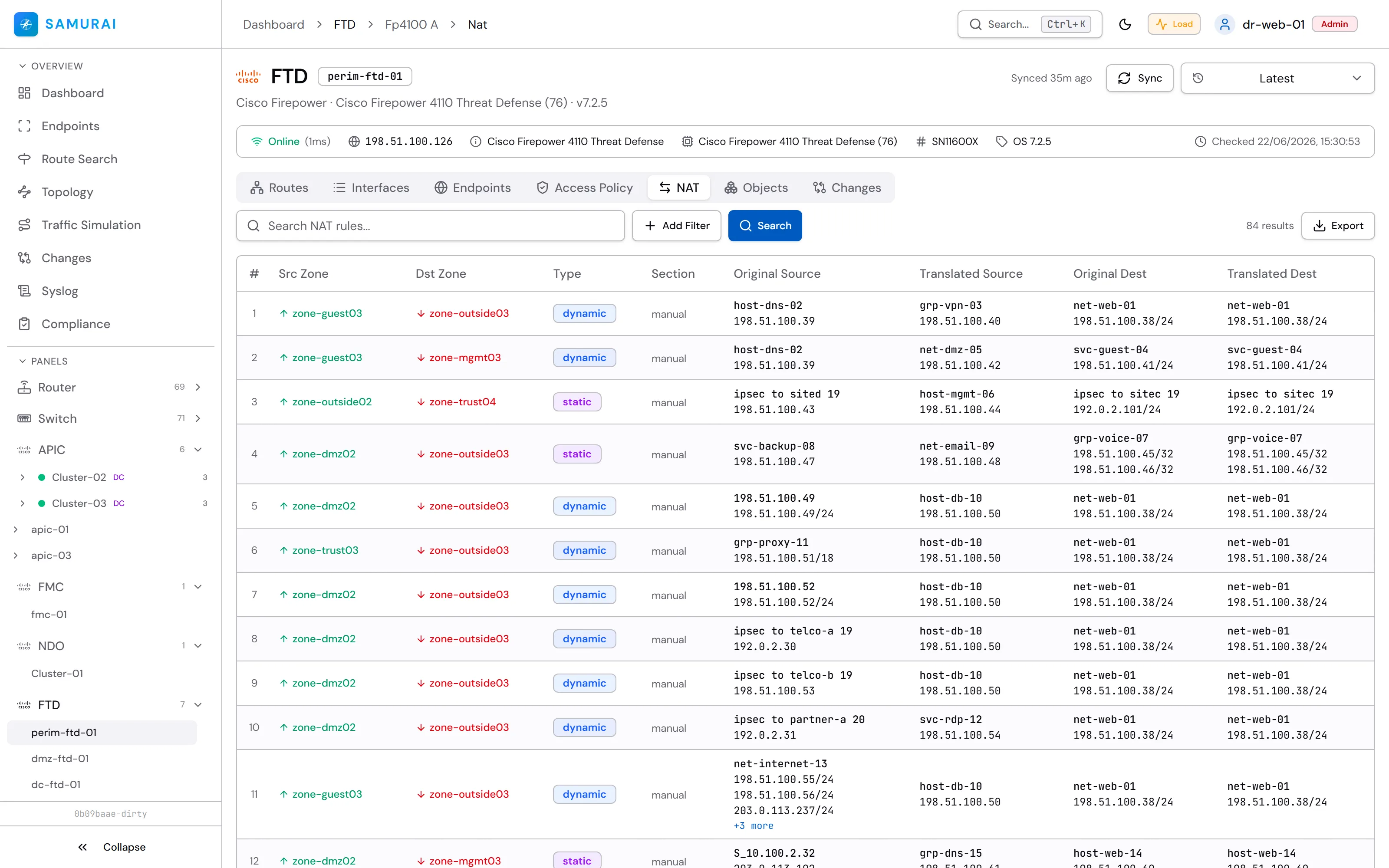Collapse the sidebar with double-chevron
This screenshot has width=1389, height=868.
coord(82,847)
